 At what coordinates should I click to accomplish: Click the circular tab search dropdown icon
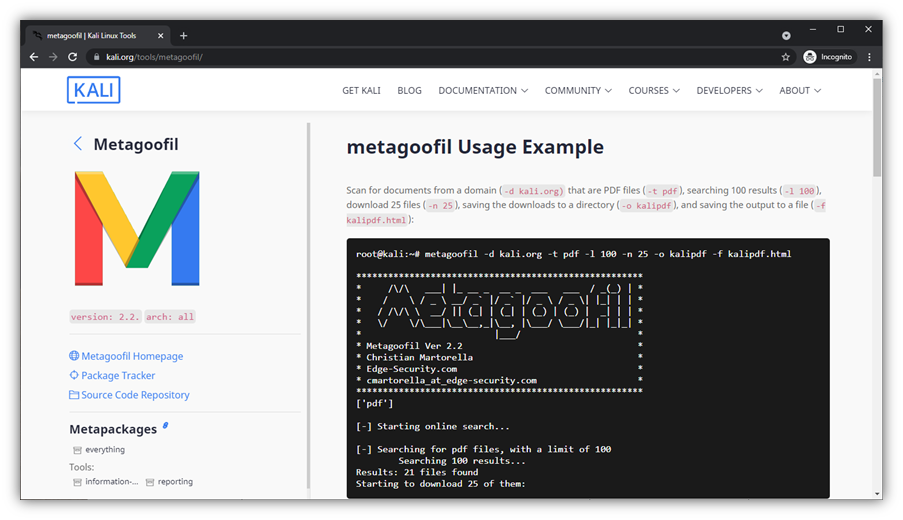[x=786, y=36]
